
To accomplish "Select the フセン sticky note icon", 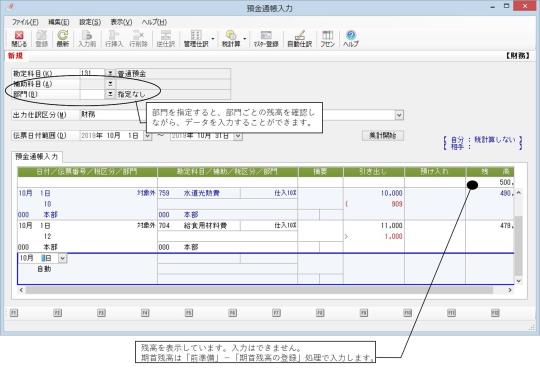I will click(x=327, y=39).
